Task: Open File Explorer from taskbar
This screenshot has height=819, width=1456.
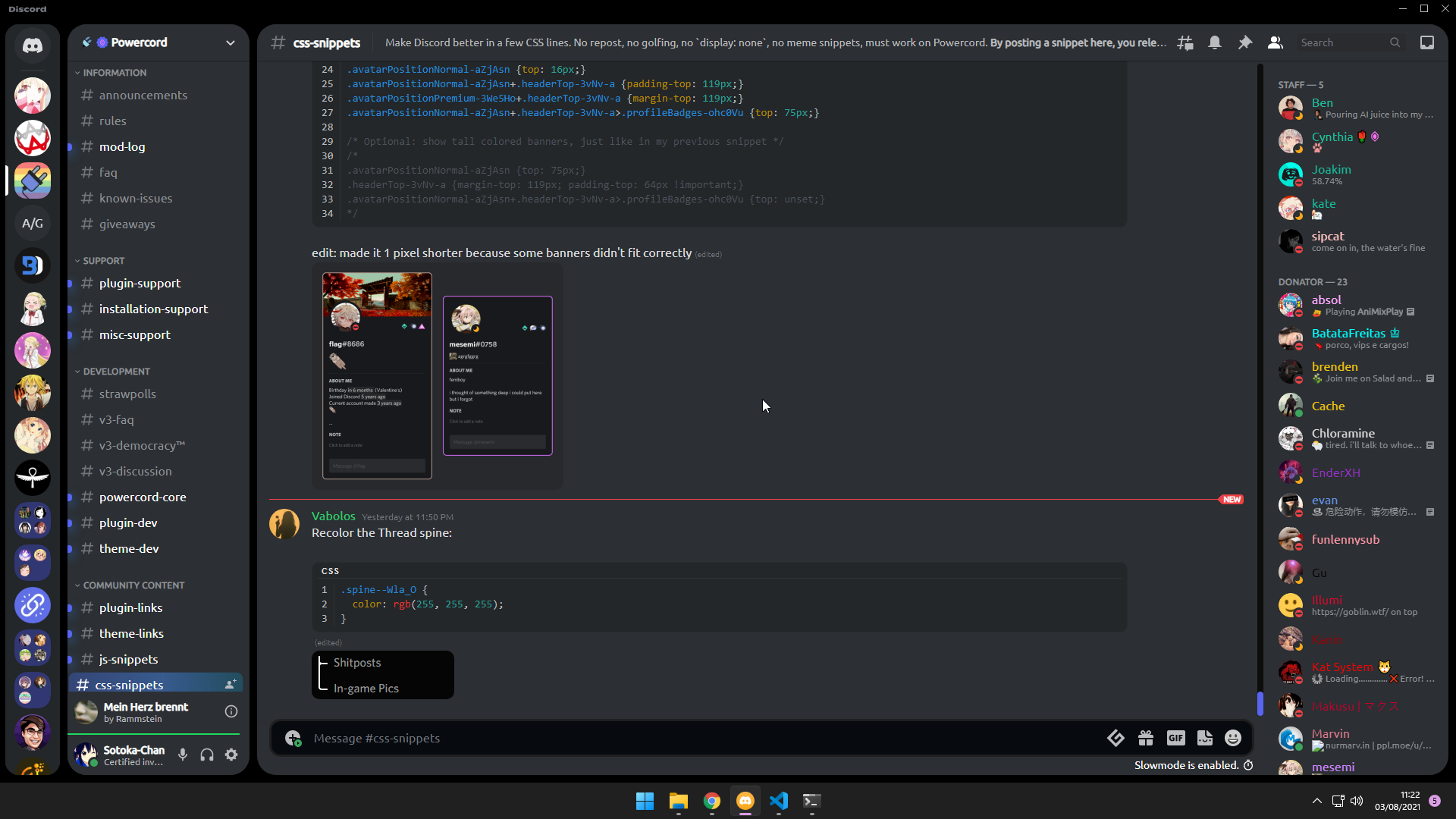Action: coord(678,801)
